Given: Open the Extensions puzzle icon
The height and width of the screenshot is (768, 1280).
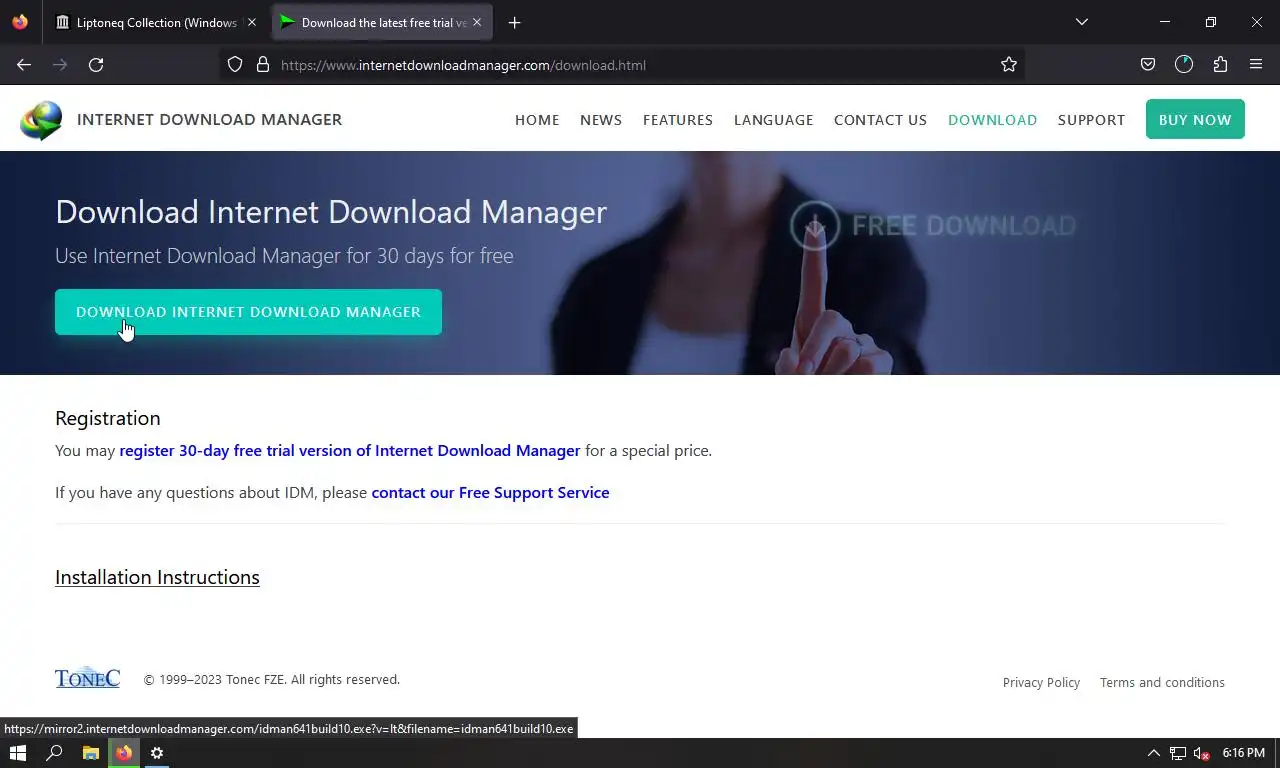Looking at the screenshot, I should (x=1220, y=65).
